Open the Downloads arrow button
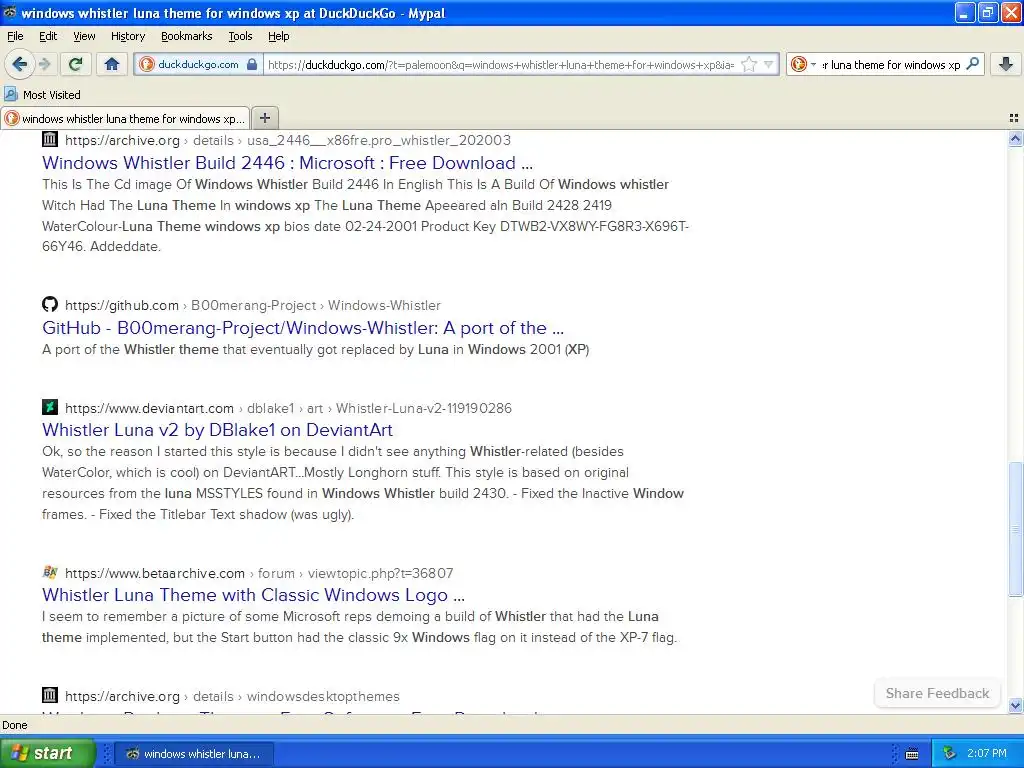This screenshot has height=768, width=1024. (1006, 64)
